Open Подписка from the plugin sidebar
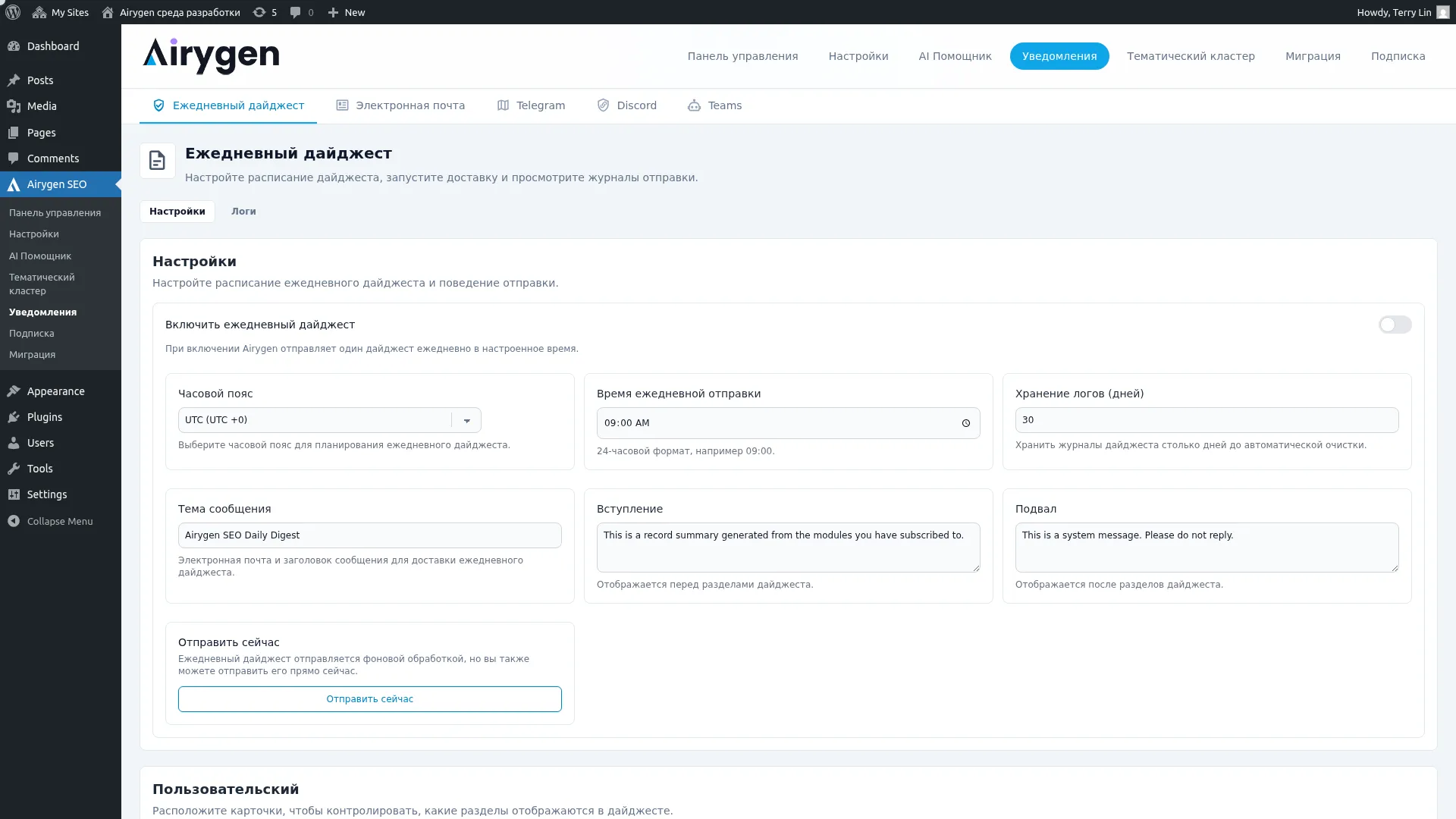 pyautogui.click(x=31, y=333)
